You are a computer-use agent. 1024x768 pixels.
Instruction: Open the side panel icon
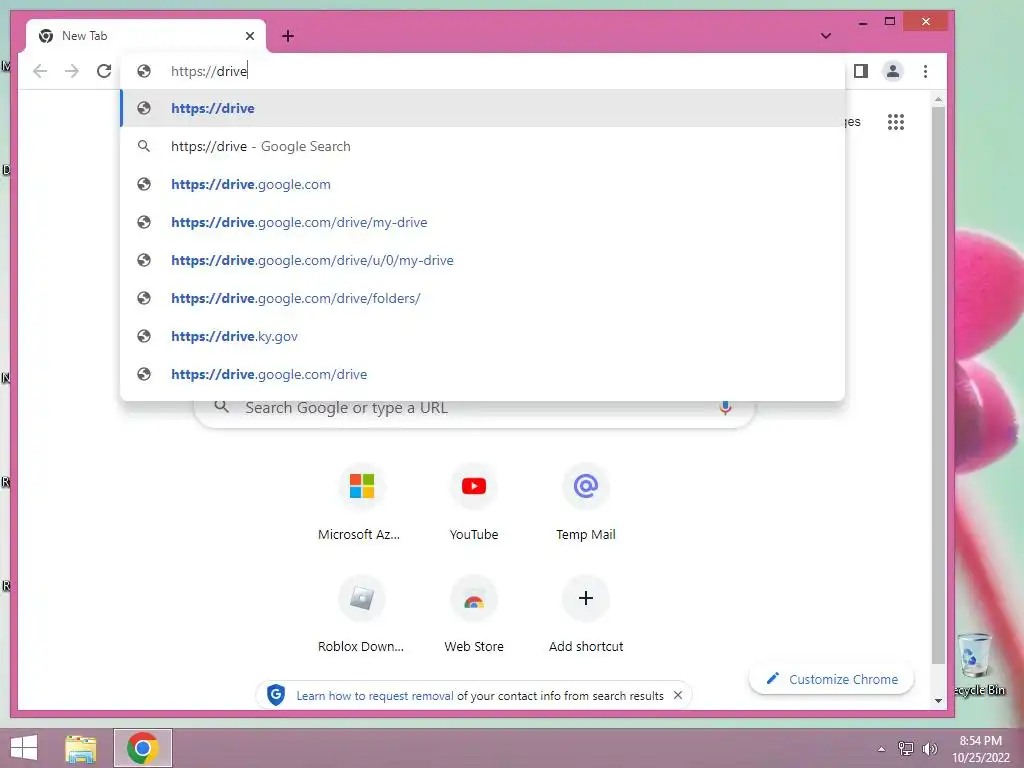(861, 71)
